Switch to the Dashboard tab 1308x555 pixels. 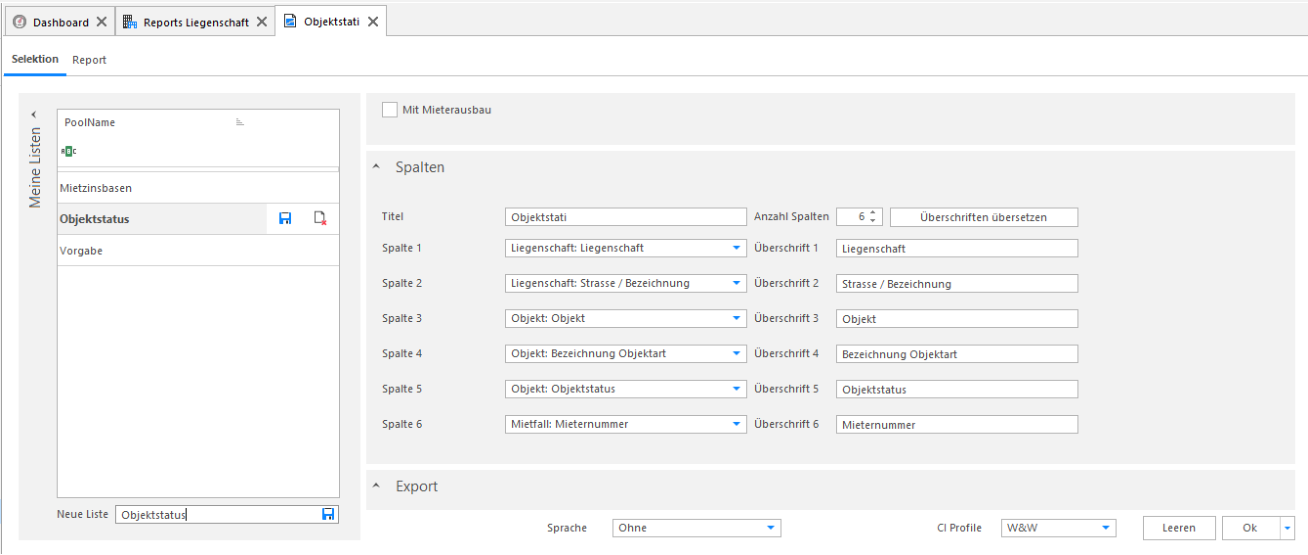(x=60, y=22)
